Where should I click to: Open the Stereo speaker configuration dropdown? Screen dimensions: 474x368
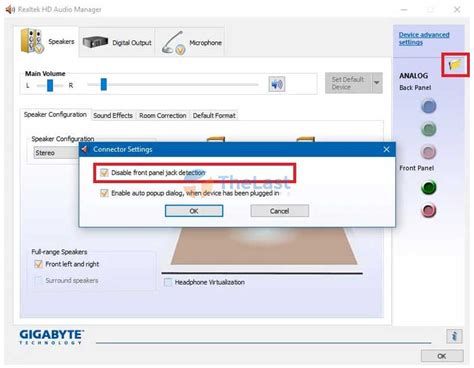click(57, 153)
